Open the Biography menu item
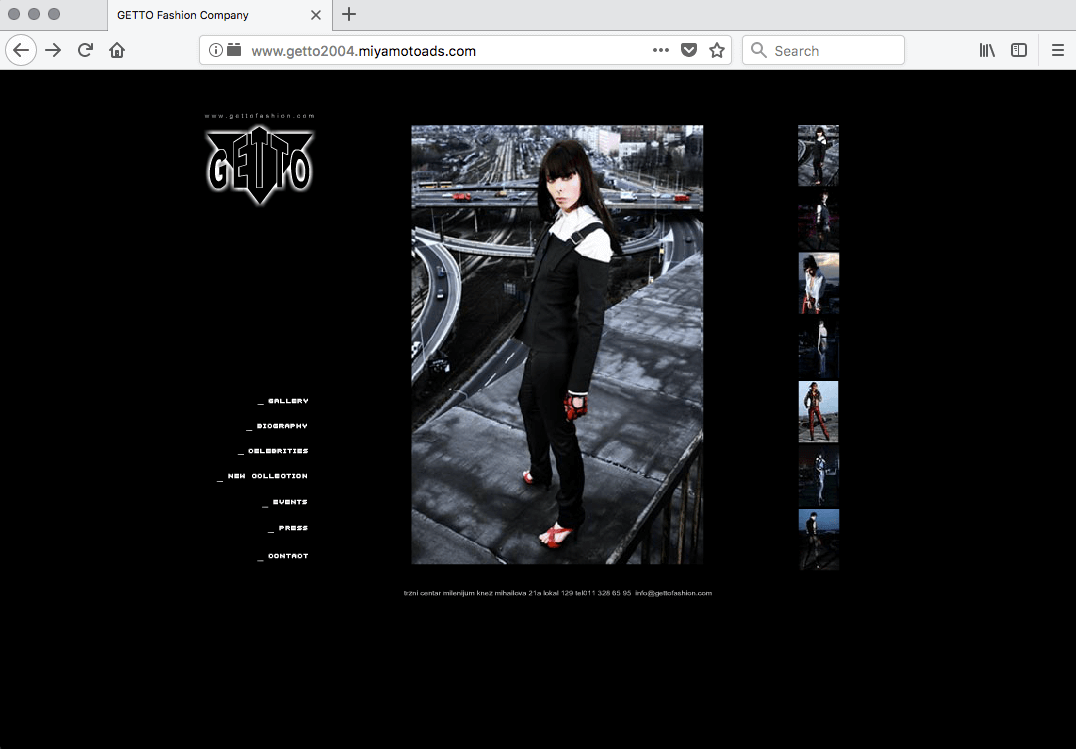The width and height of the screenshot is (1076, 749). point(281,426)
